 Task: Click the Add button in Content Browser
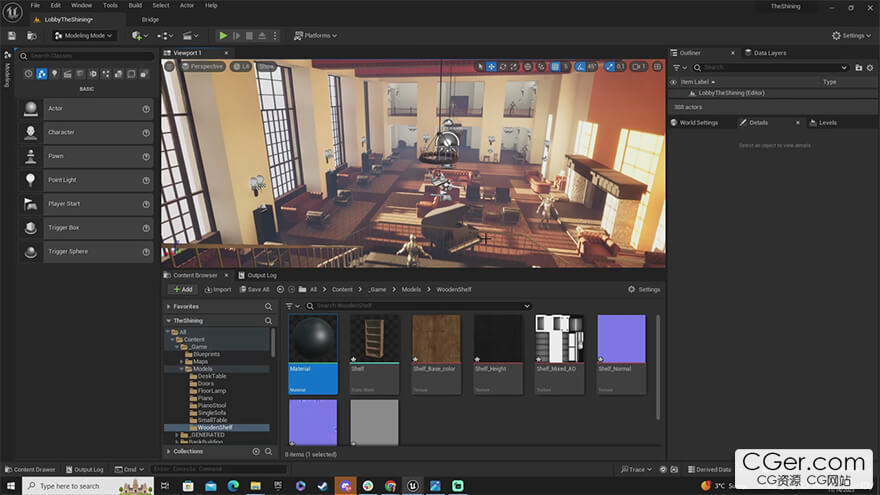pos(182,290)
